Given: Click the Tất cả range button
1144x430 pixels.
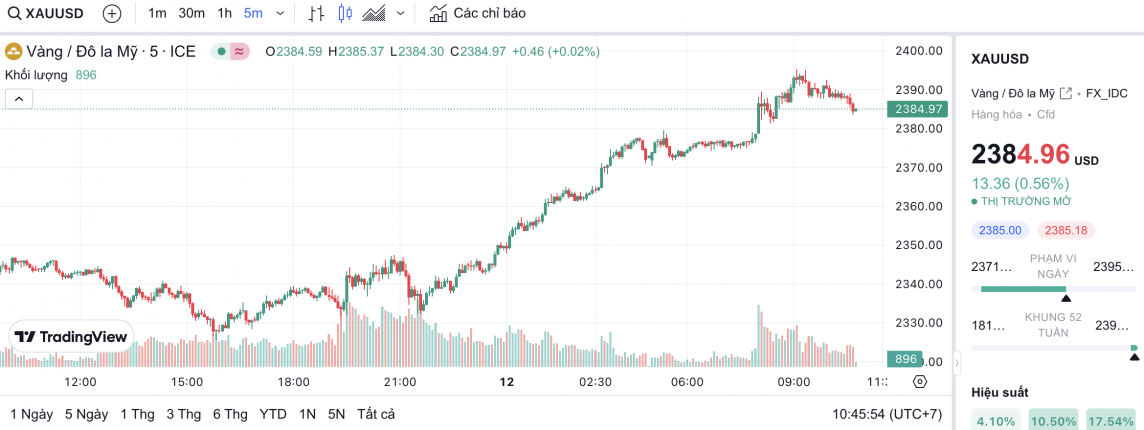Looking at the screenshot, I should (376, 414).
